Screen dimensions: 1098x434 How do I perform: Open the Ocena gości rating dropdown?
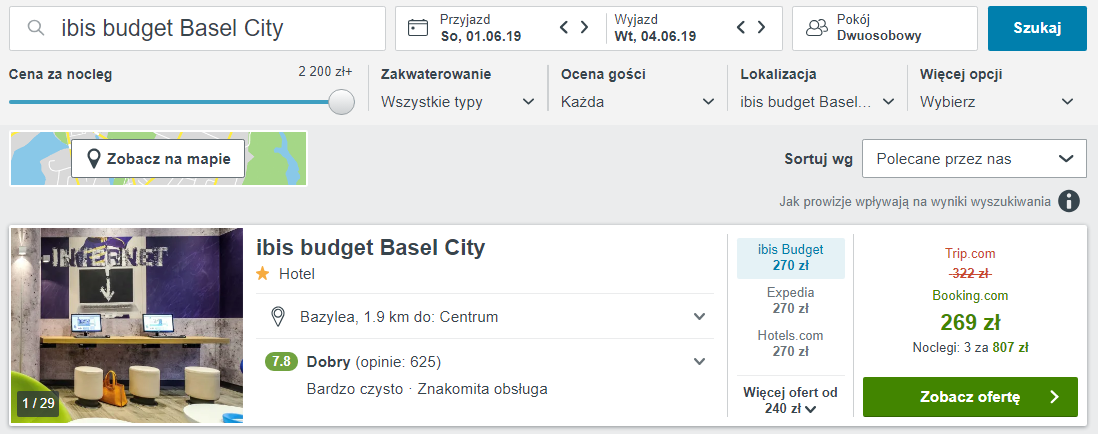pos(637,102)
